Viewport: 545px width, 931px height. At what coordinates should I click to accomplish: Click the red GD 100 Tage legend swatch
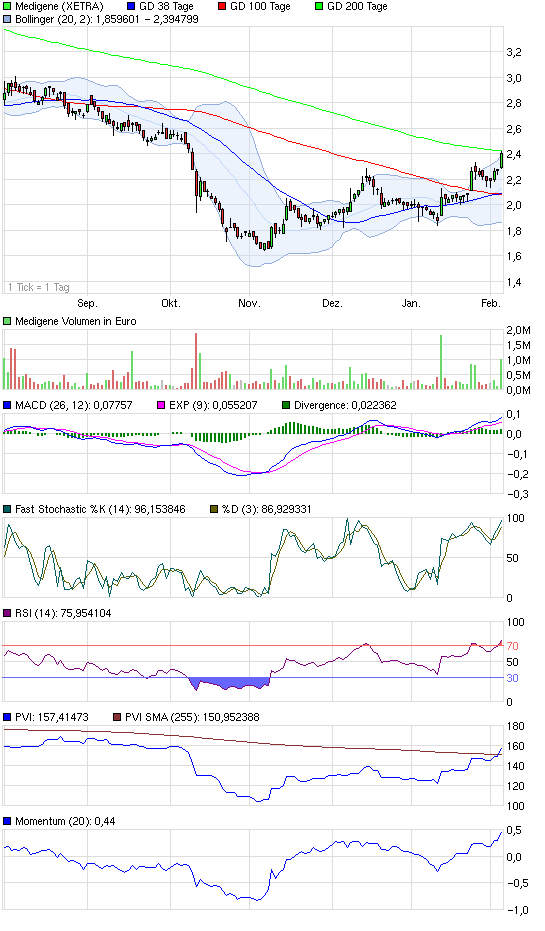click(x=223, y=7)
